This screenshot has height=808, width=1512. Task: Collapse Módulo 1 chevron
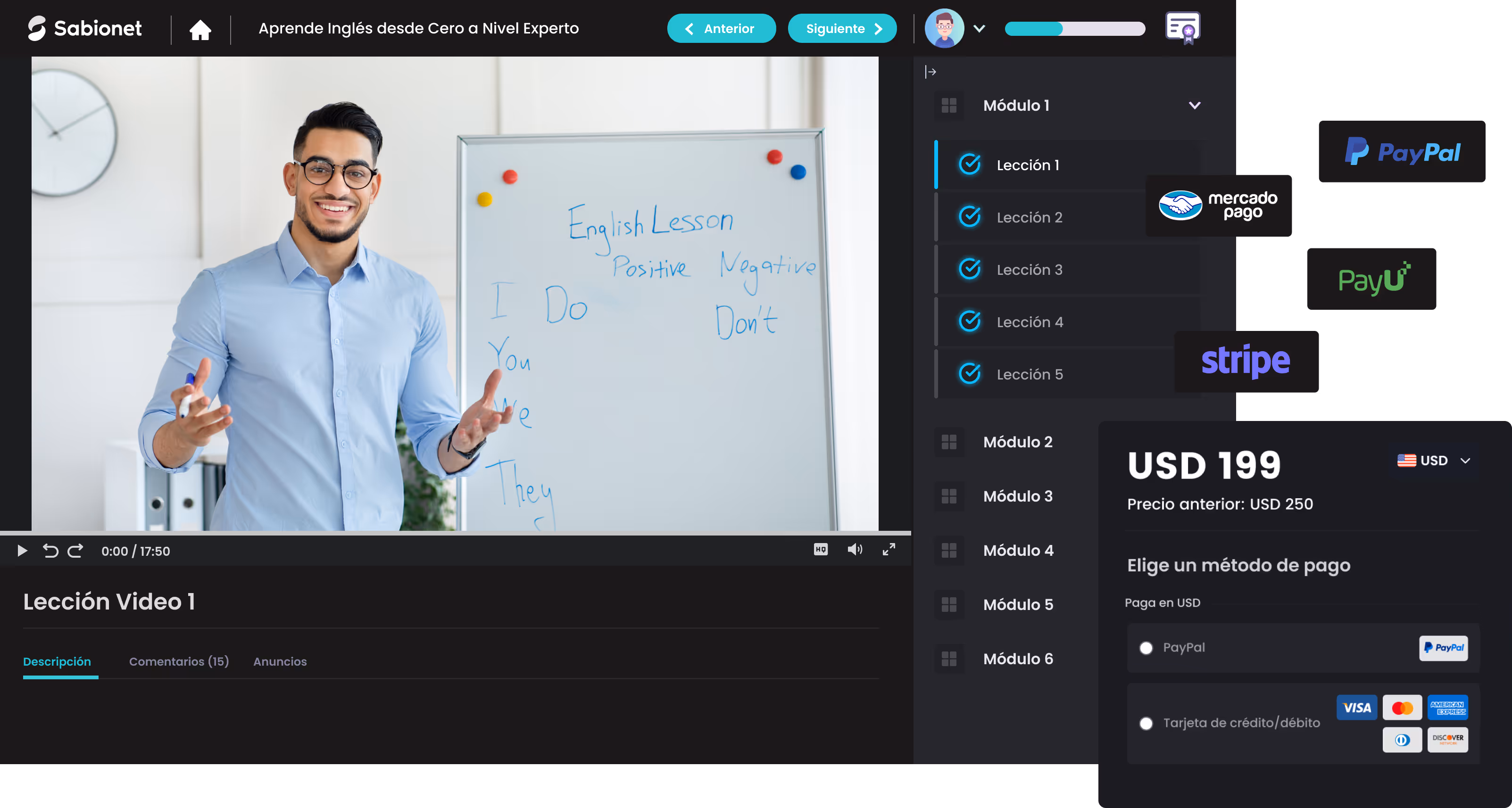click(x=1195, y=106)
